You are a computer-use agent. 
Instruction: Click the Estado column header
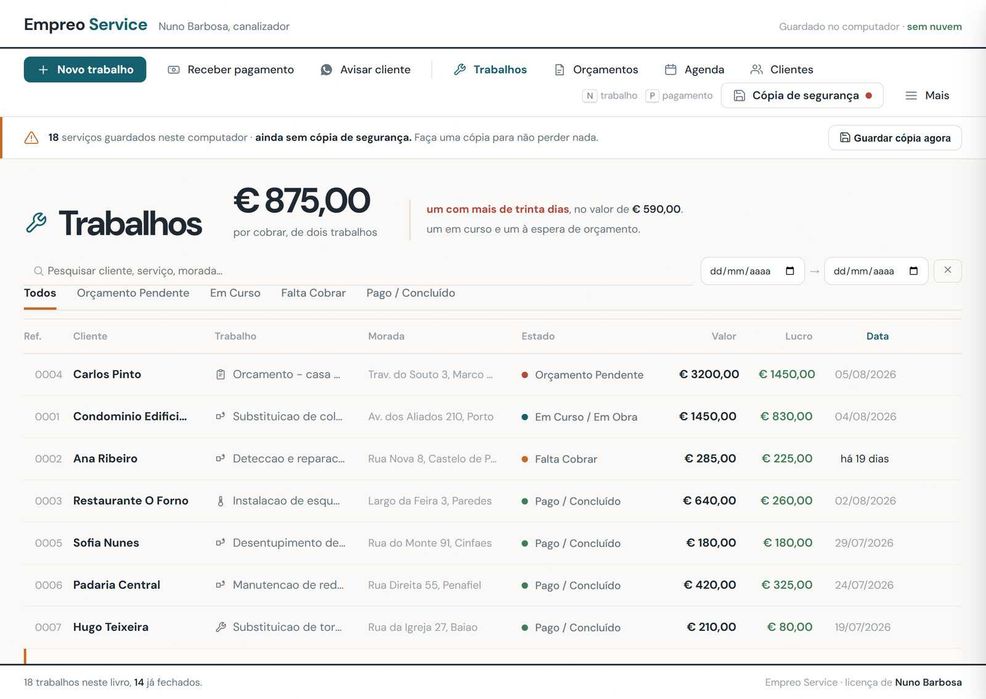click(538, 336)
